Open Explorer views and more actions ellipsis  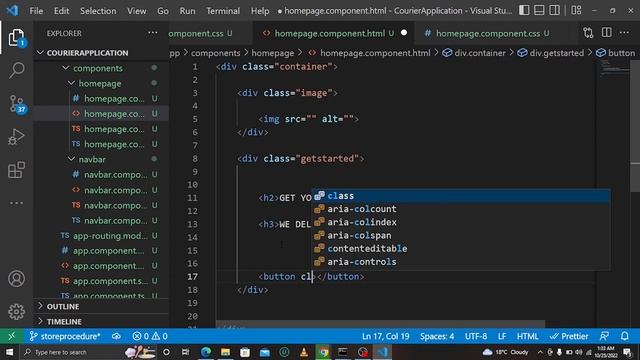tap(153, 33)
